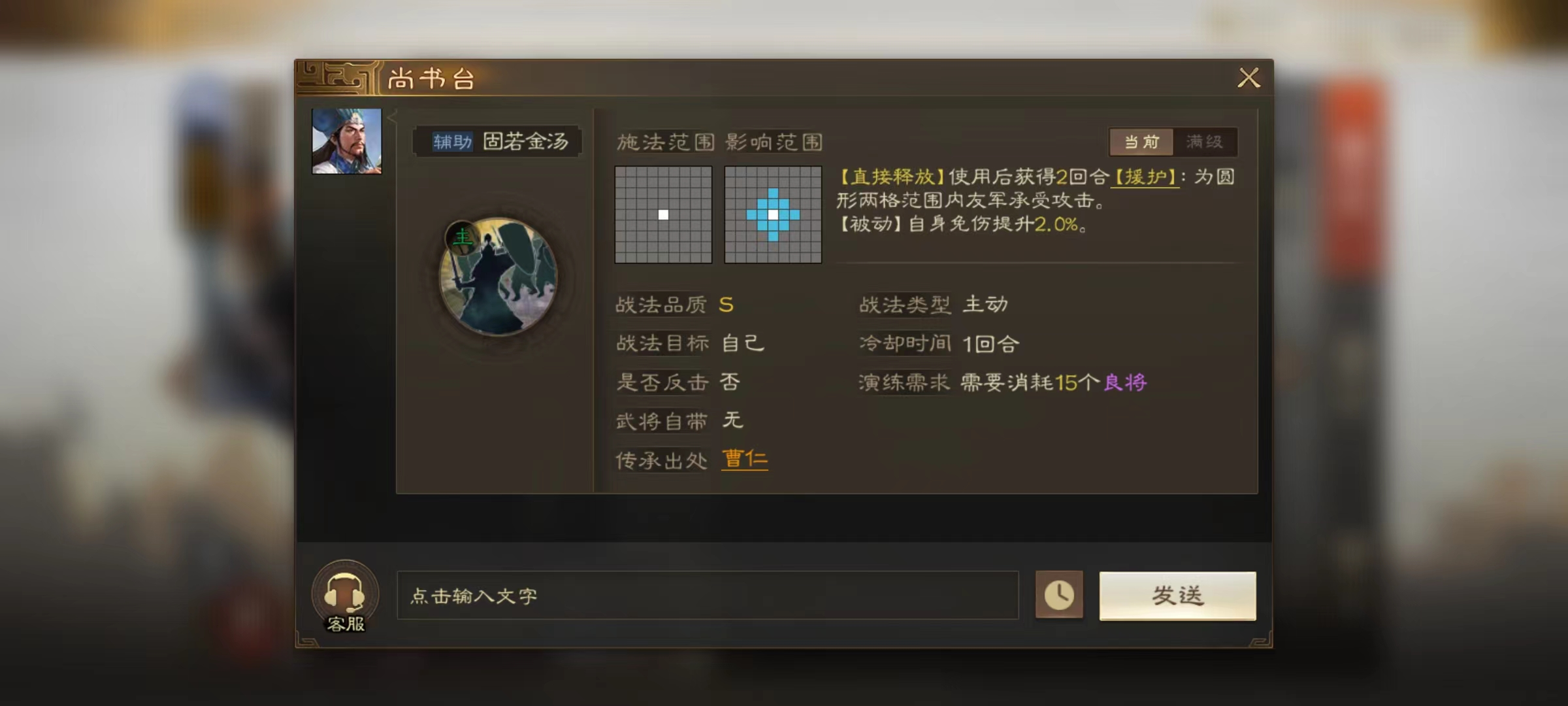Click the clock history icon beside input

[x=1059, y=595]
